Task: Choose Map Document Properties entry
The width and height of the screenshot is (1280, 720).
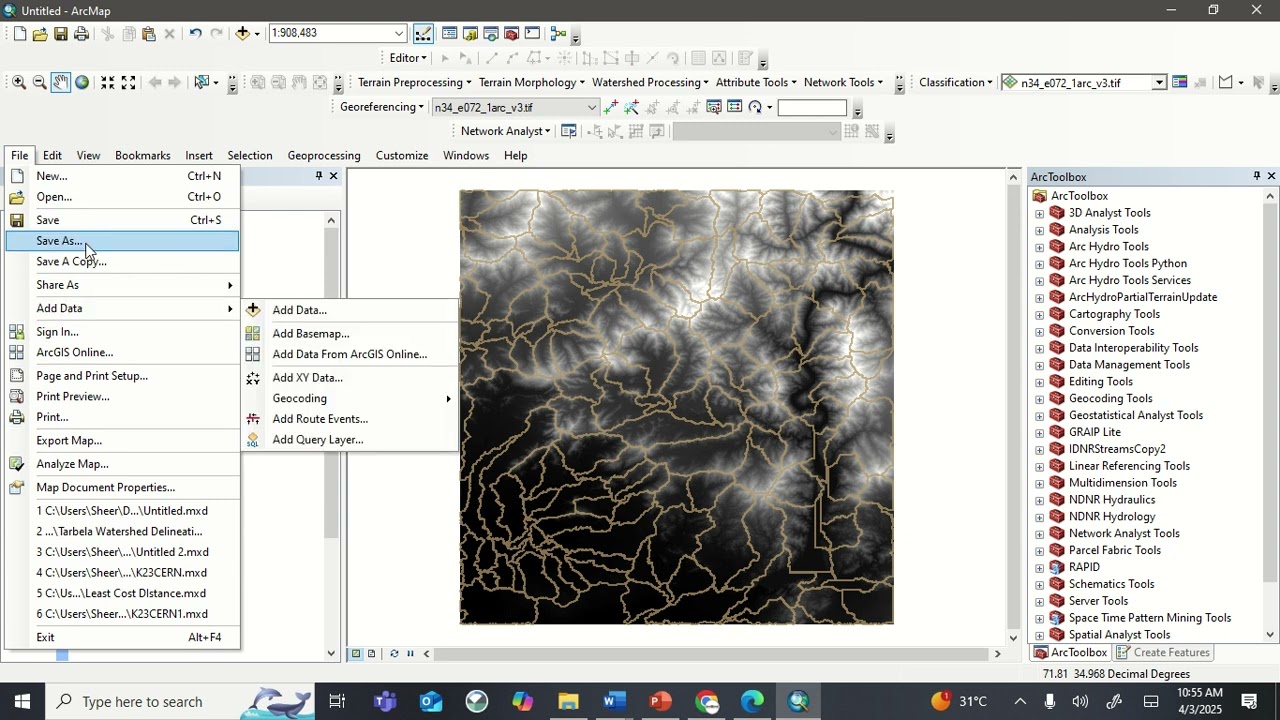Action: [x=122, y=488]
